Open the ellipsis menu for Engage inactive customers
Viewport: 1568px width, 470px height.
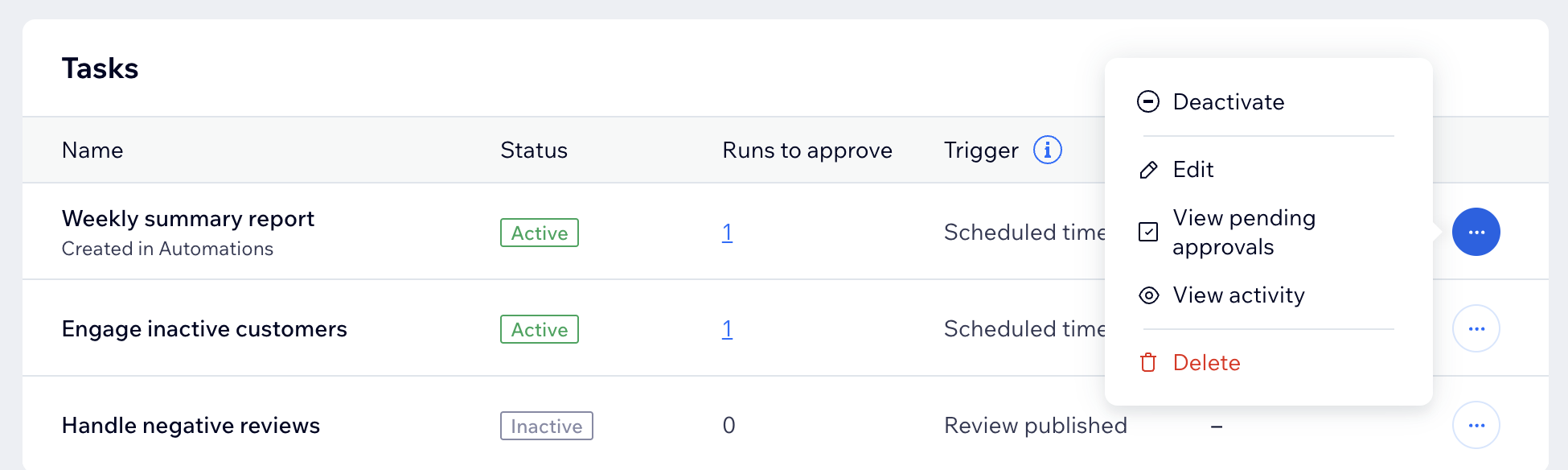1476,328
